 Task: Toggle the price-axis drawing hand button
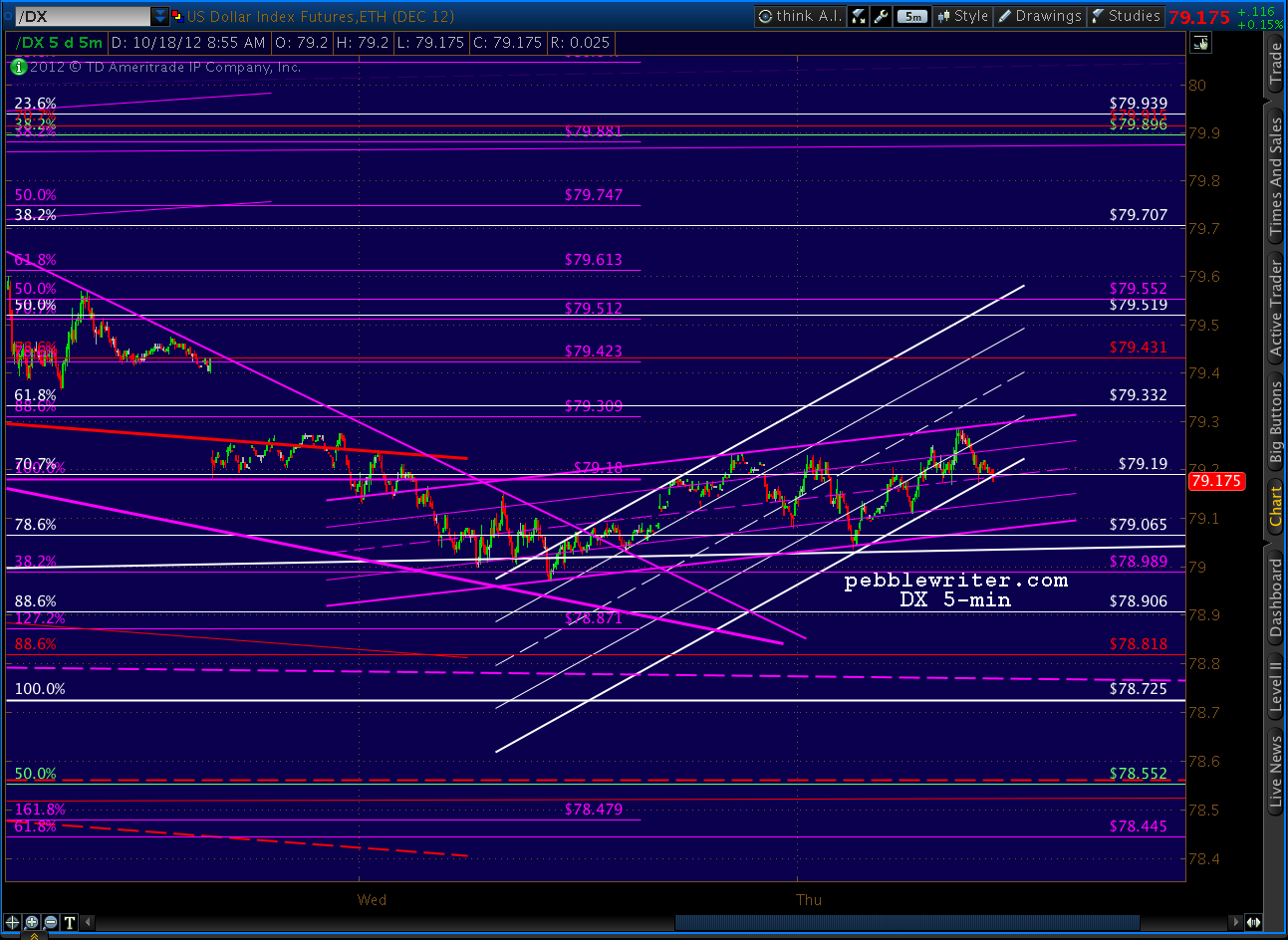point(1199,42)
